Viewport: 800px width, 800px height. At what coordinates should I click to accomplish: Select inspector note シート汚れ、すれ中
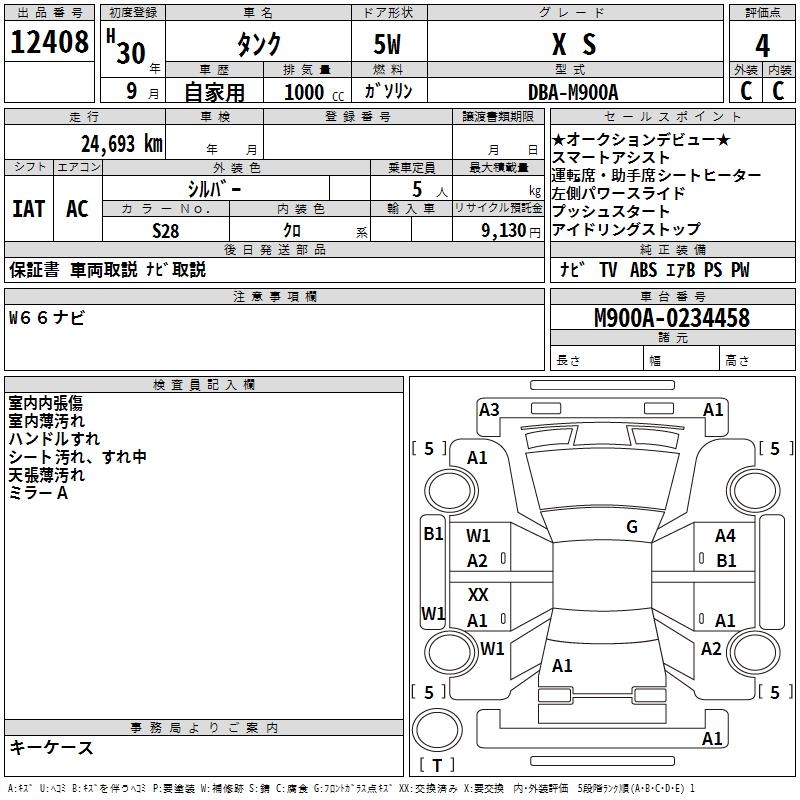coord(78,457)
